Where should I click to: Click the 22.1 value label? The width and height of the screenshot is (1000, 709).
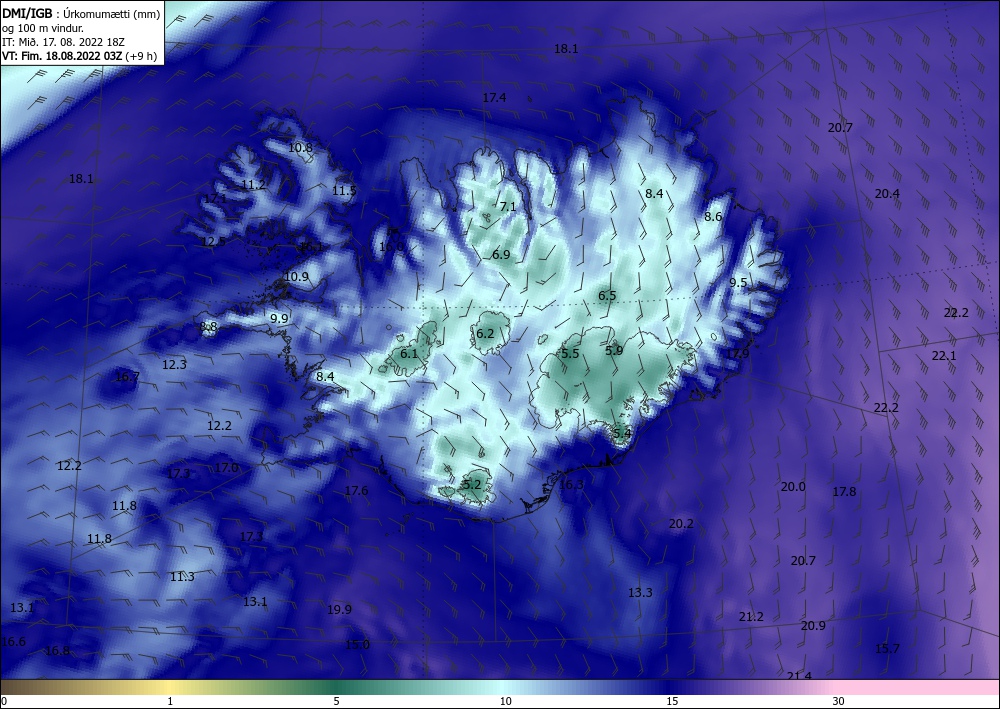pos(944,356)
